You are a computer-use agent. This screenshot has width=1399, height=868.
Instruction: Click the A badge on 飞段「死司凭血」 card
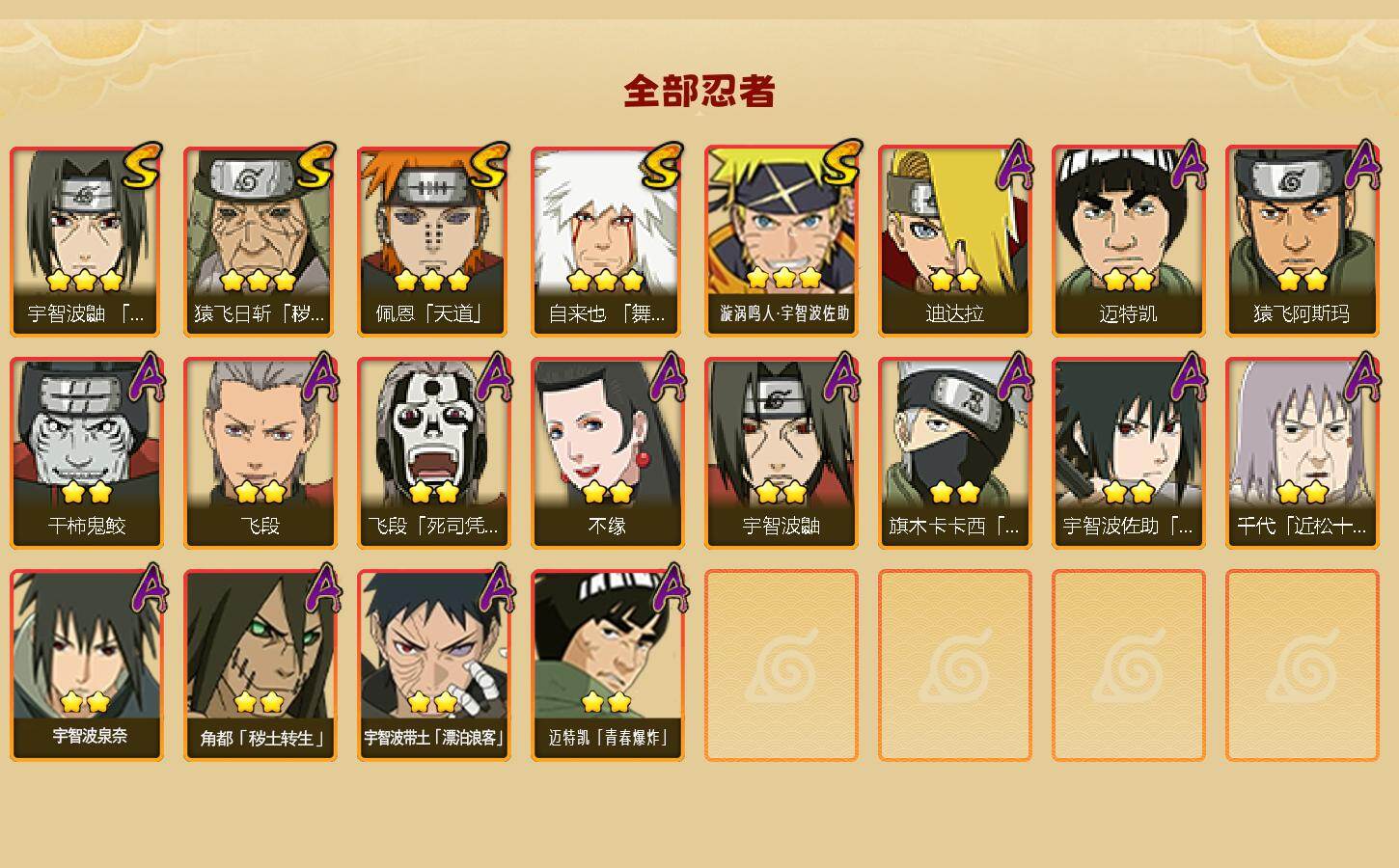coord(494,378)
